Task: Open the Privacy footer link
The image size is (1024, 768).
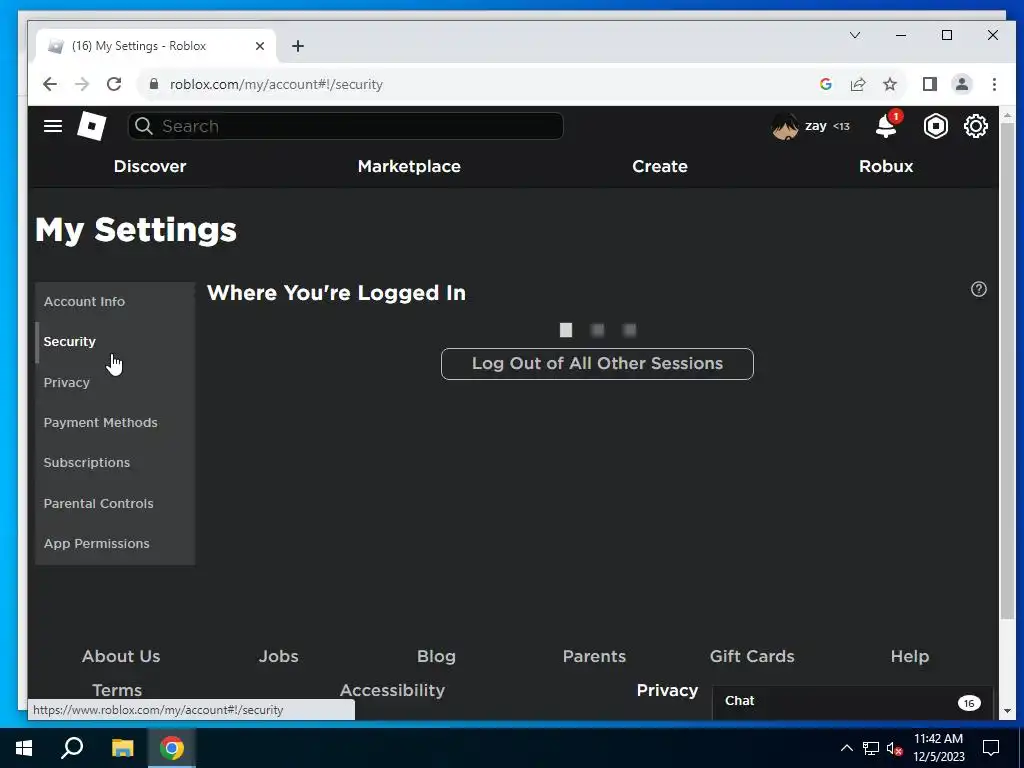Action: tap(667, 690)
